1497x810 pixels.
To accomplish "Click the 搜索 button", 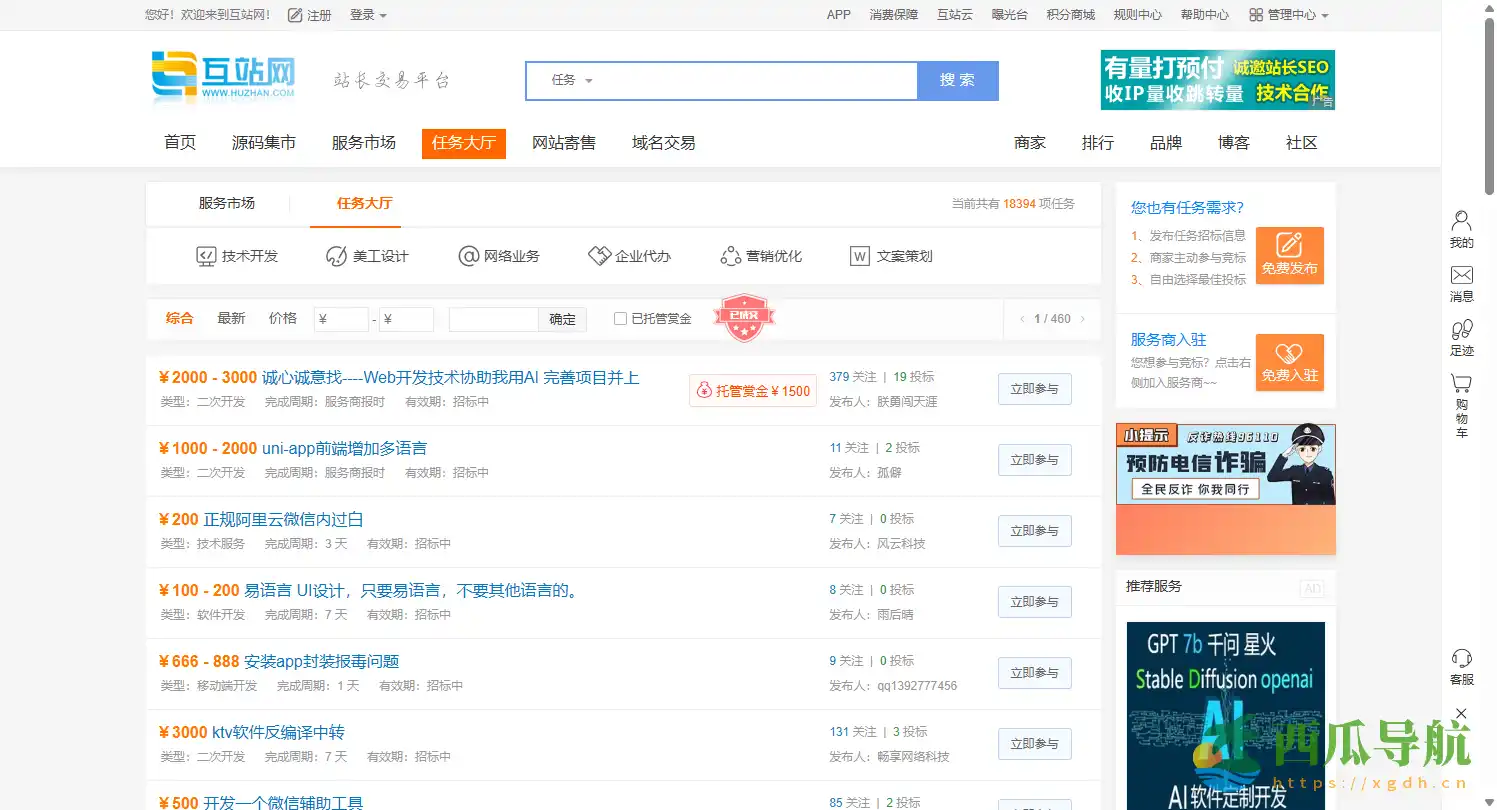I will (957, 80).
